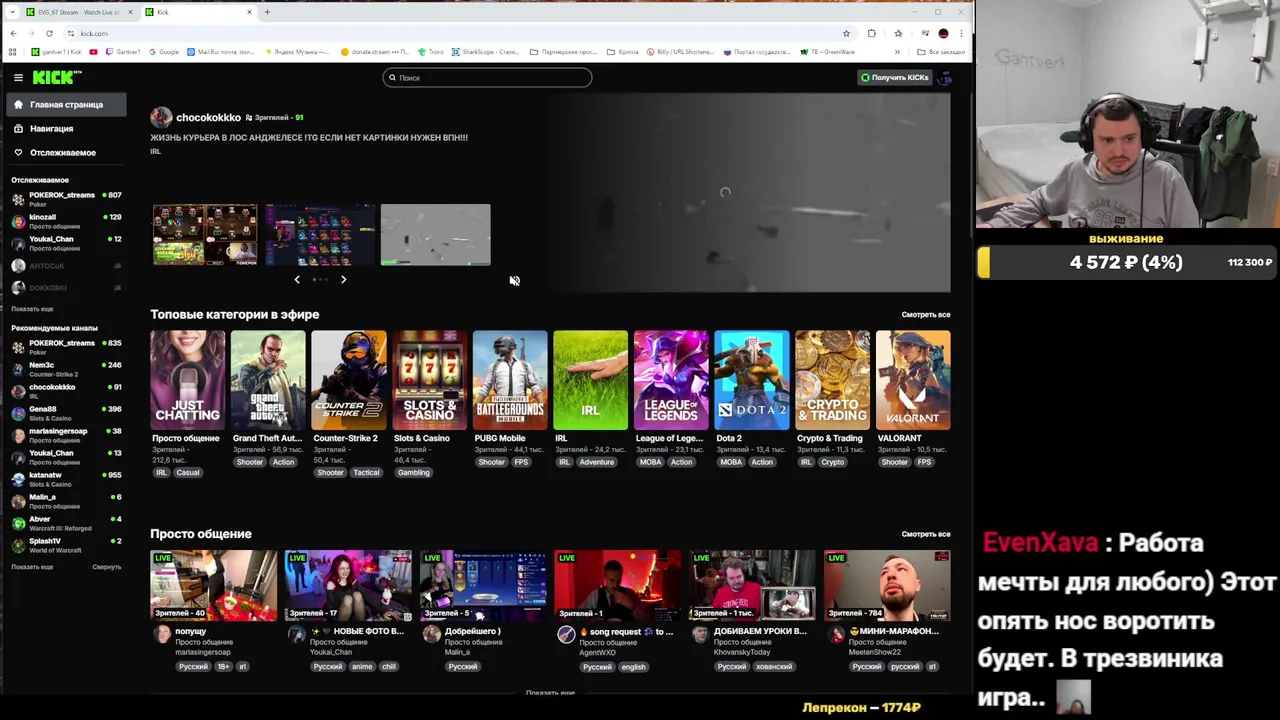
Task: See all top categories via Смотреть все
Action: pos(926,315)
